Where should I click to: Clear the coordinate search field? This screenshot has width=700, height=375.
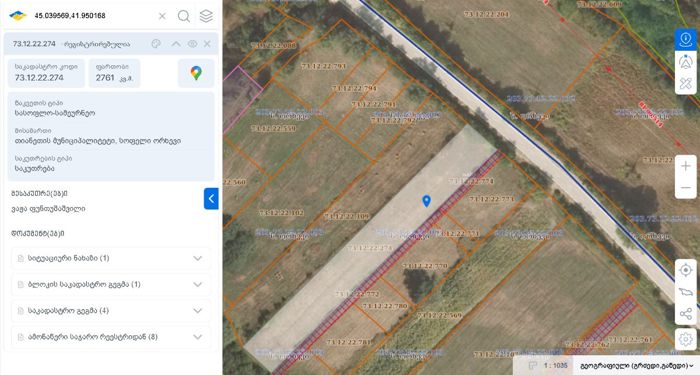[x=162, y=16]
